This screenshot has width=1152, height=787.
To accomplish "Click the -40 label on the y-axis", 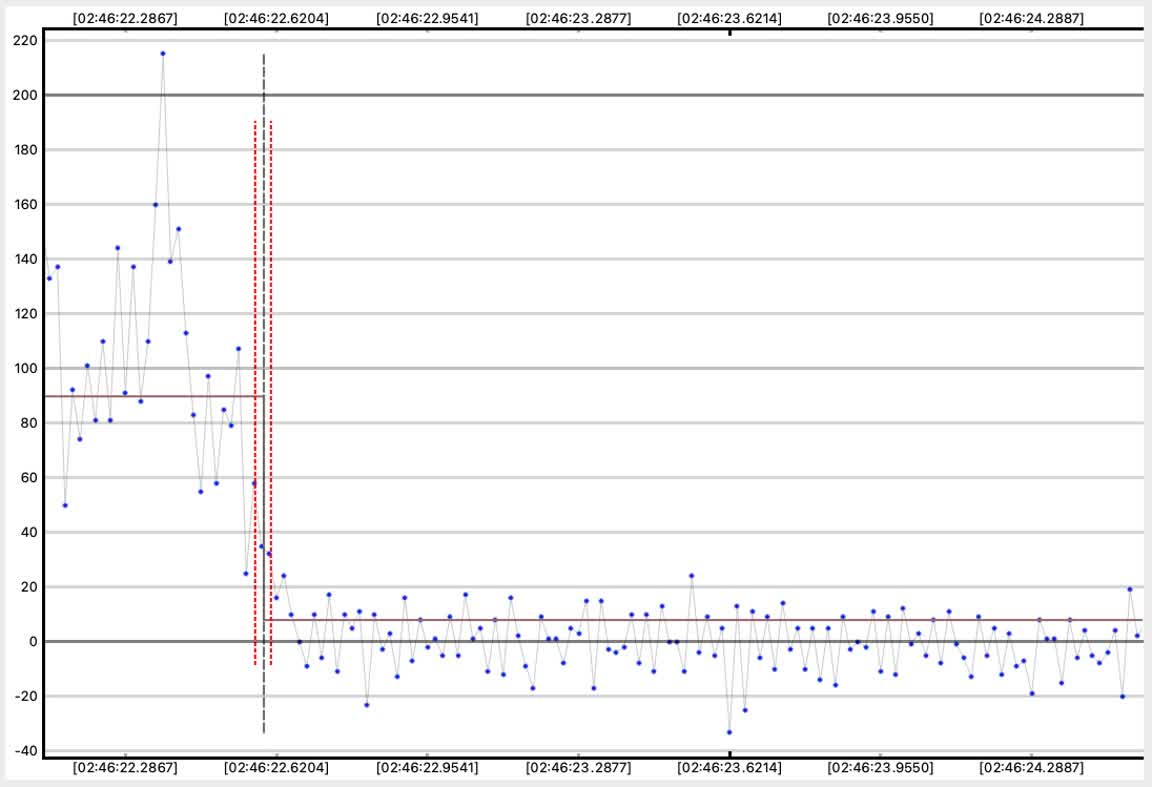I will tap(25, 751).
